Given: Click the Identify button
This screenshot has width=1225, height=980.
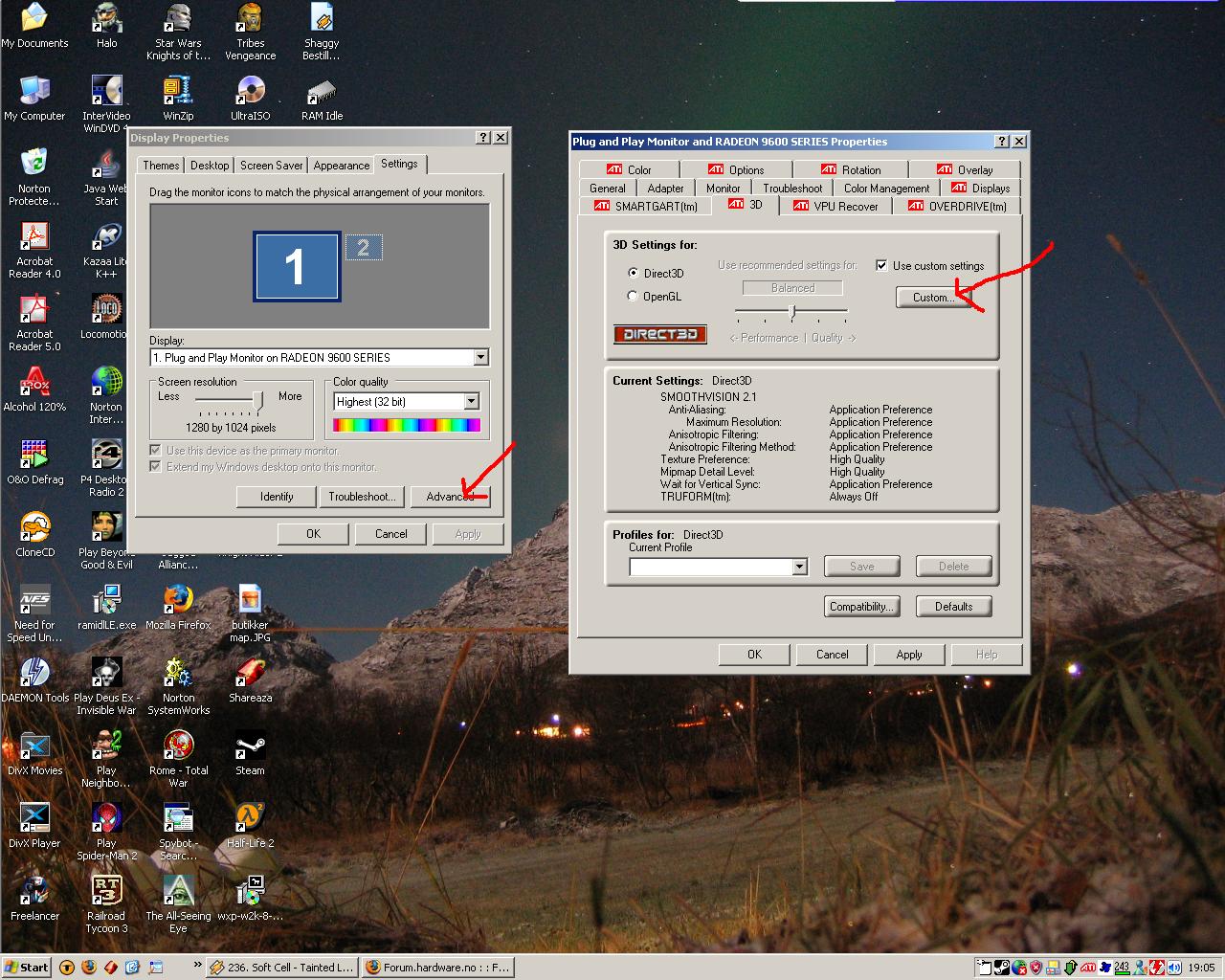Looking at the screenshot, I should tap(277, 497).
